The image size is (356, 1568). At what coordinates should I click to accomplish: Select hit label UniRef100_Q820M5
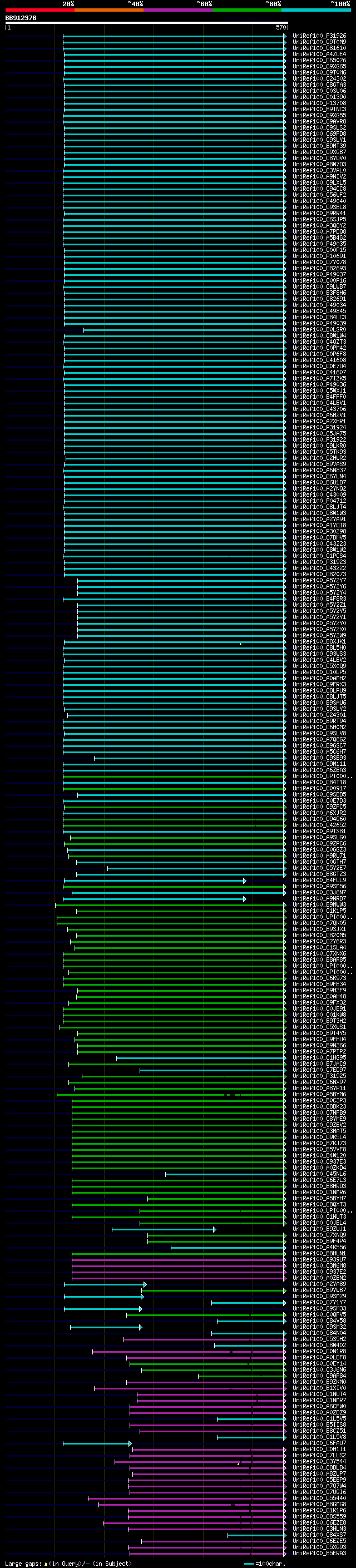coord(319,935)
